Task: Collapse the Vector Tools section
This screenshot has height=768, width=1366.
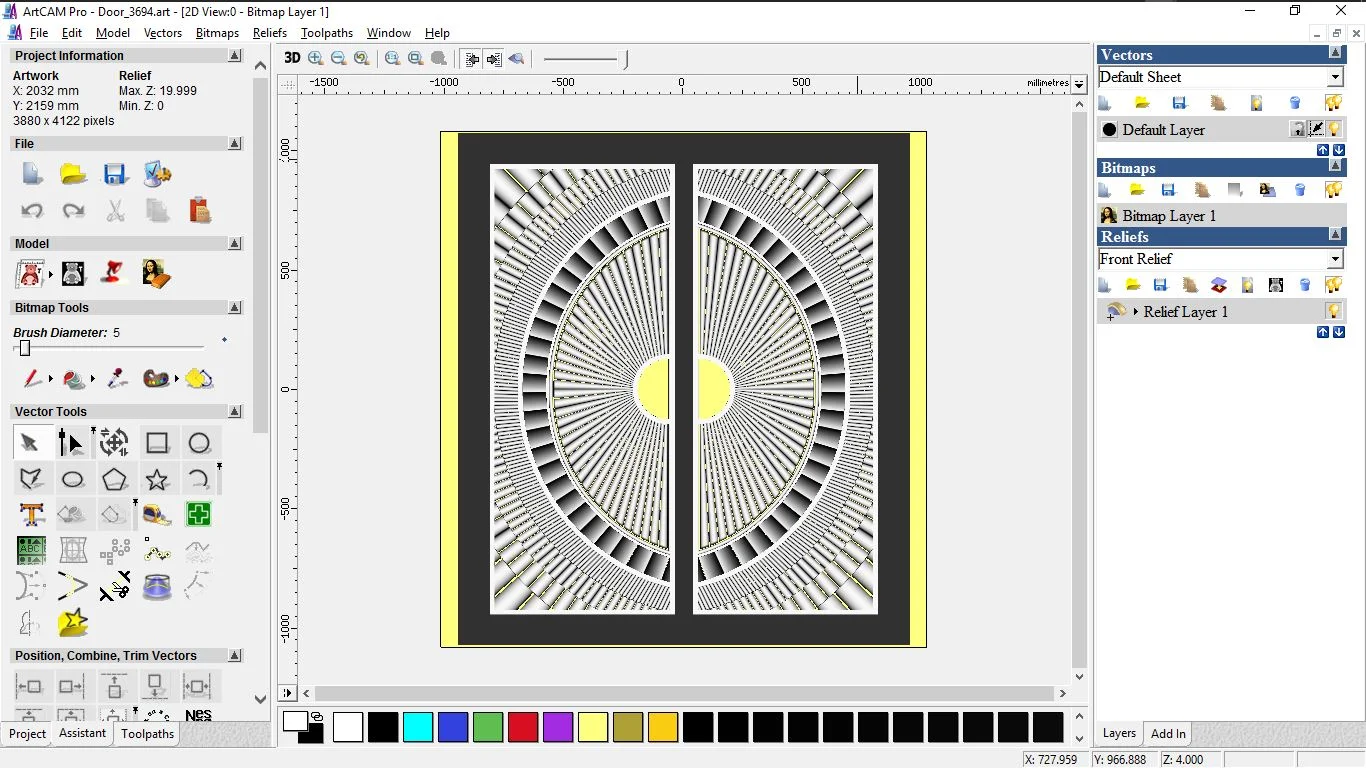Action: click(235, 412)
